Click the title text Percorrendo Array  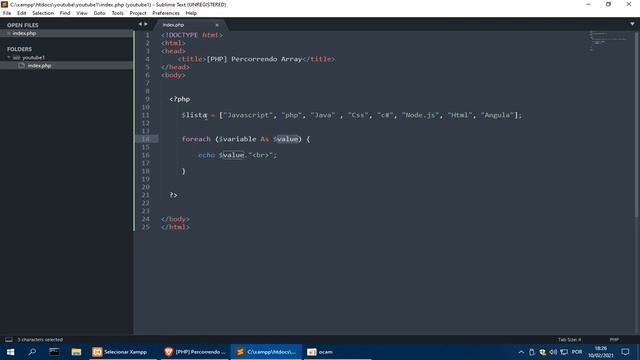pyautogui.click(x=266, y=59)
